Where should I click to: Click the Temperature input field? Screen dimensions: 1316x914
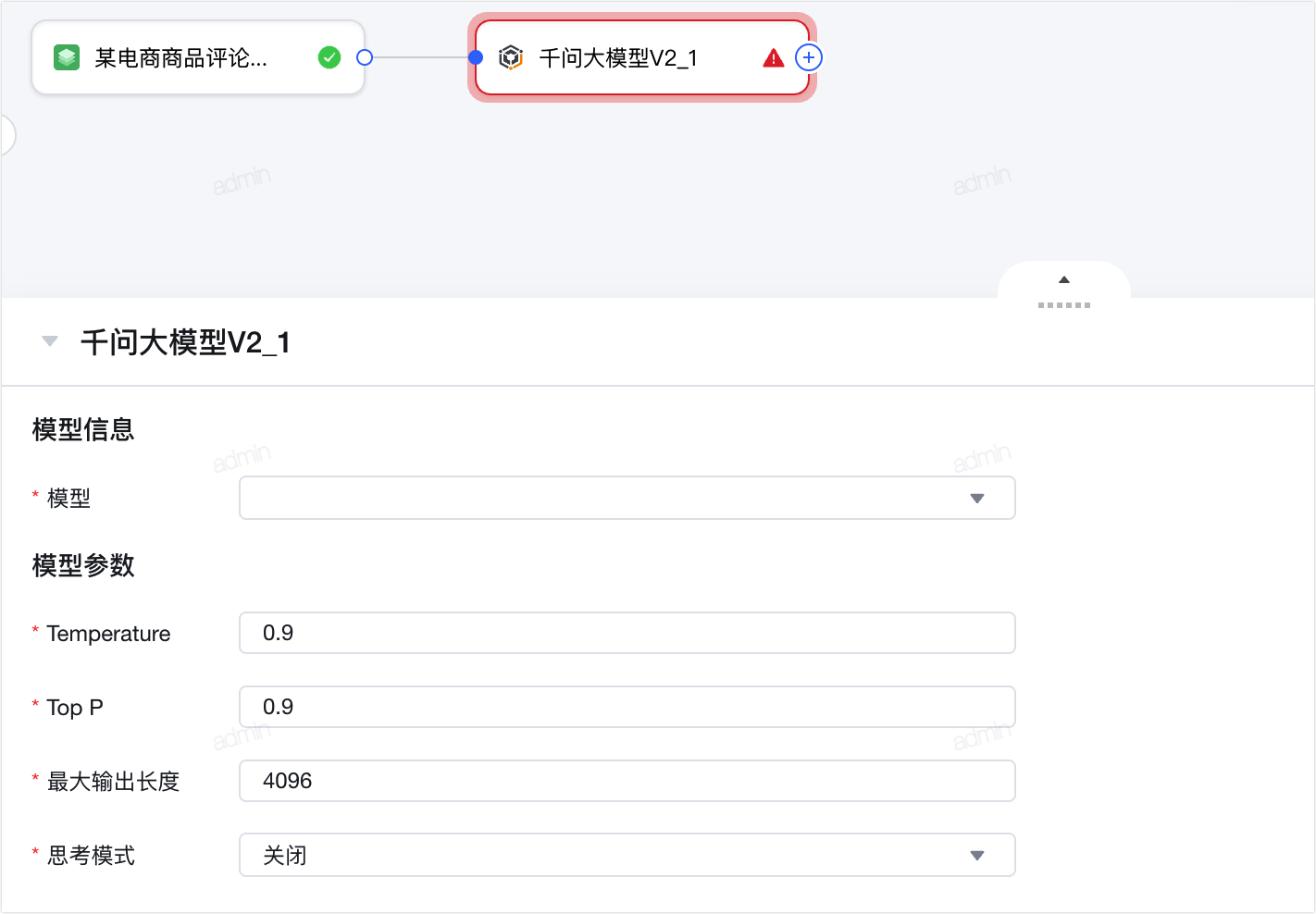coord(627,633)
